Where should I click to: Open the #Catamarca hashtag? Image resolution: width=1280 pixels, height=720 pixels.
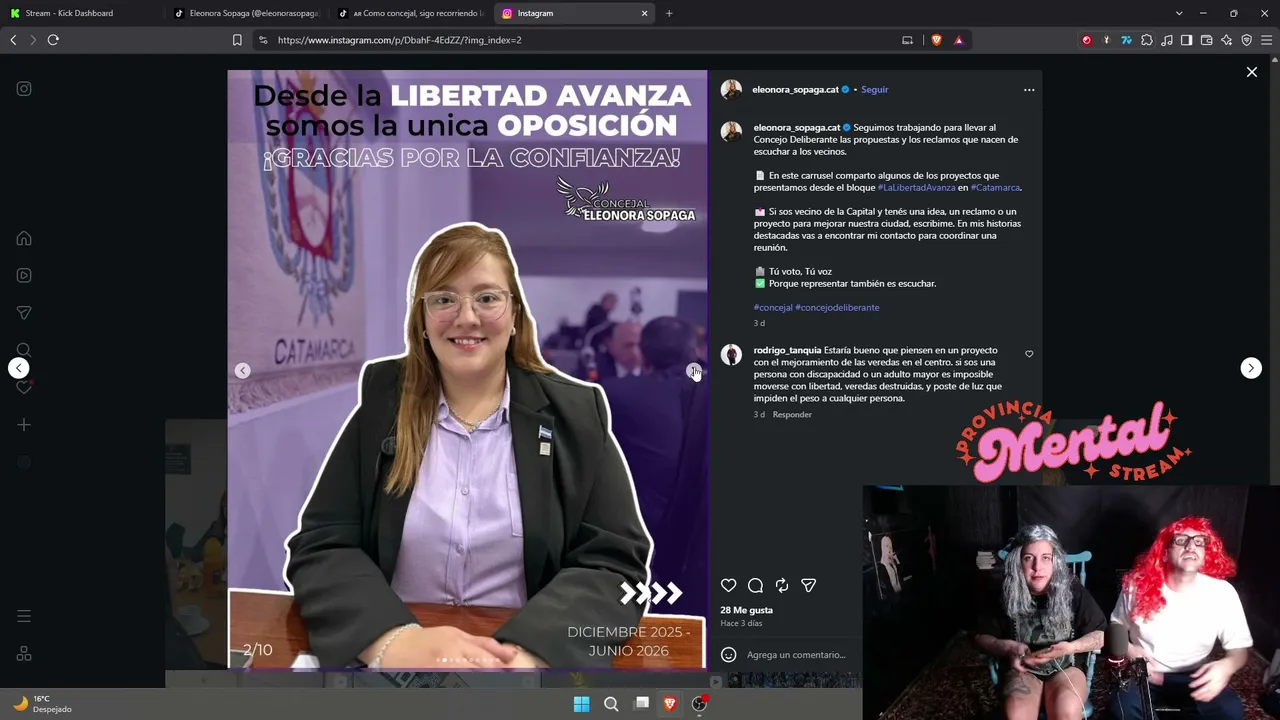point(995,188)
